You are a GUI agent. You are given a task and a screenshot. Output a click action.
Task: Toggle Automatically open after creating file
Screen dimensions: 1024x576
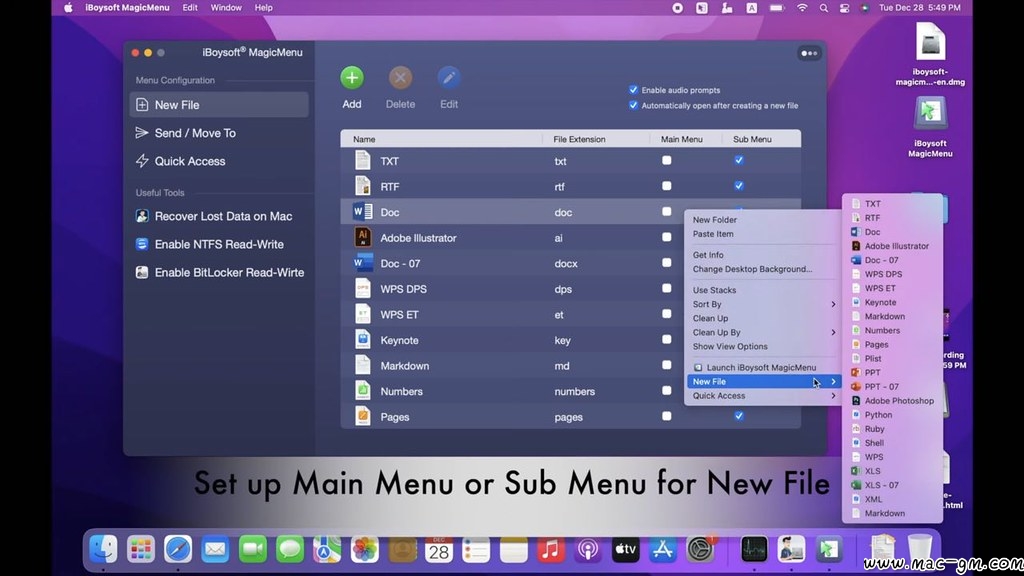tap(633, 105)
